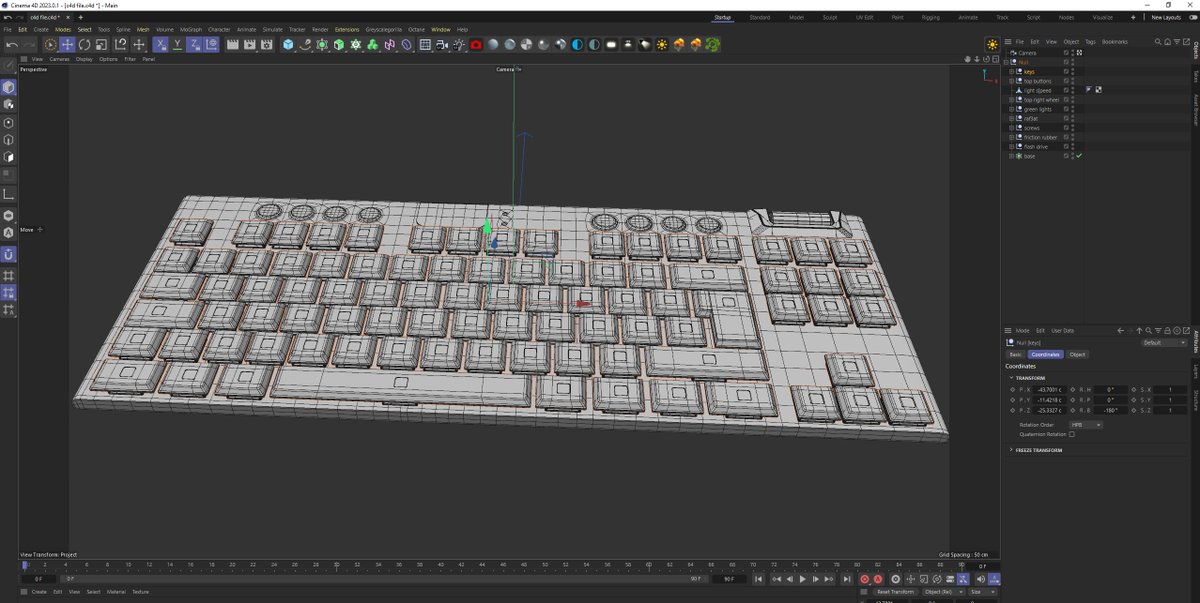Click Render to Picture Viewer icon
The height and width of the screenshot is (603, 1200).
pyautogui.click(x=250, y=45)
